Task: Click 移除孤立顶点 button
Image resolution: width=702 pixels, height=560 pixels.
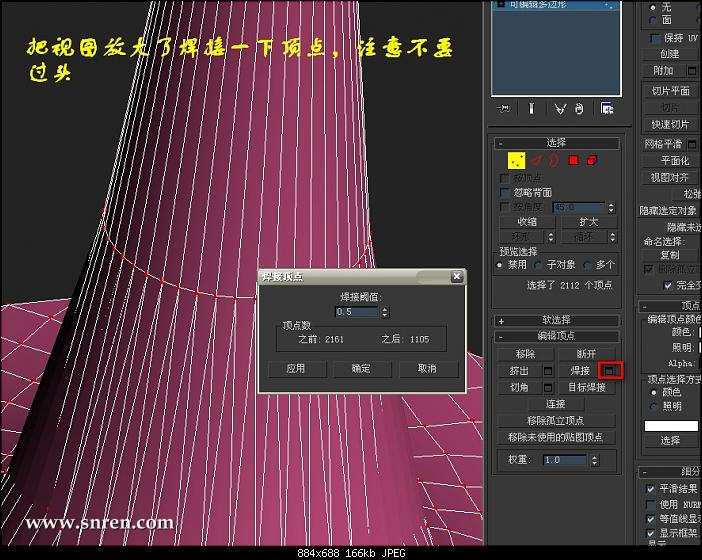Action: pyautogui.click(x=556, y=421)
